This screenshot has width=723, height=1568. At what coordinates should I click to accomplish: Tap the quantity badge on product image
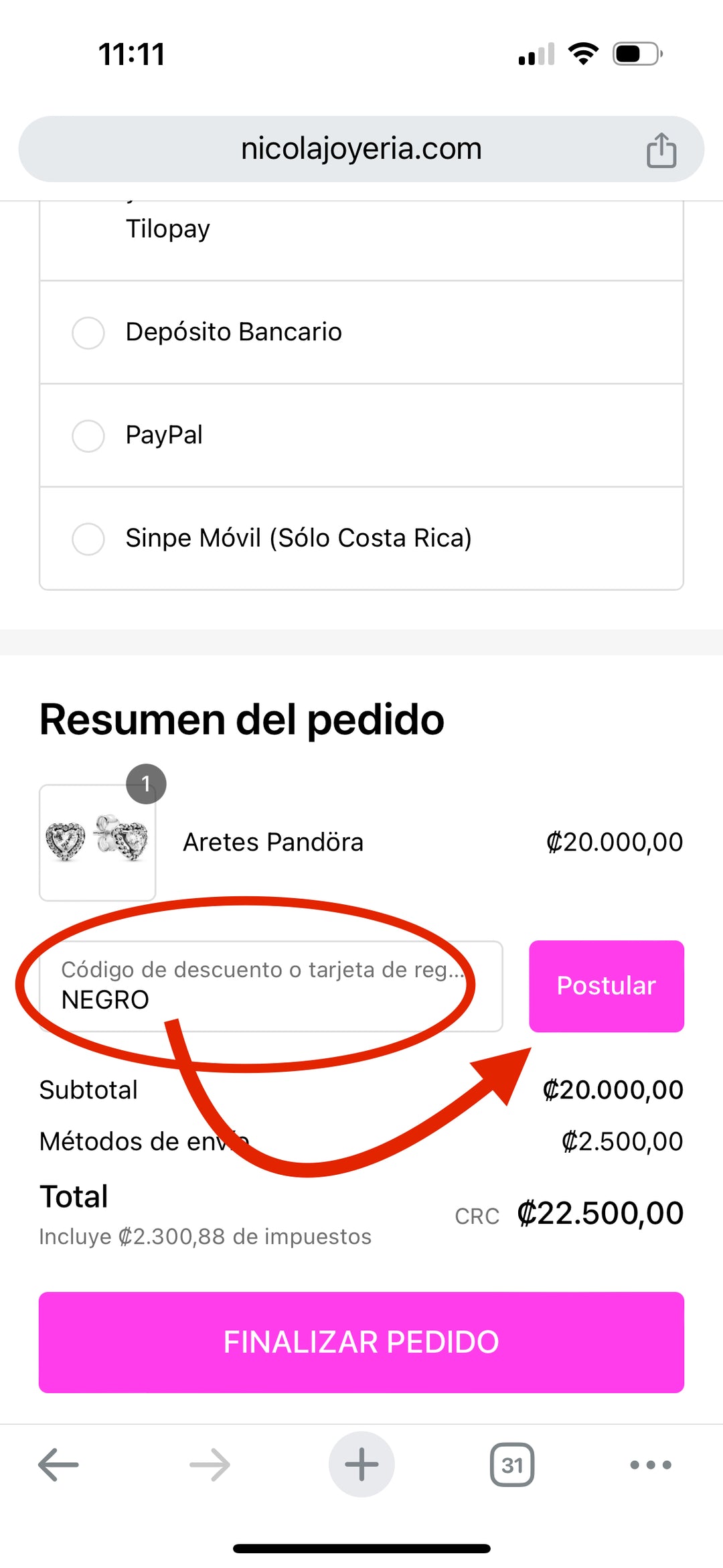click(146, 784)
